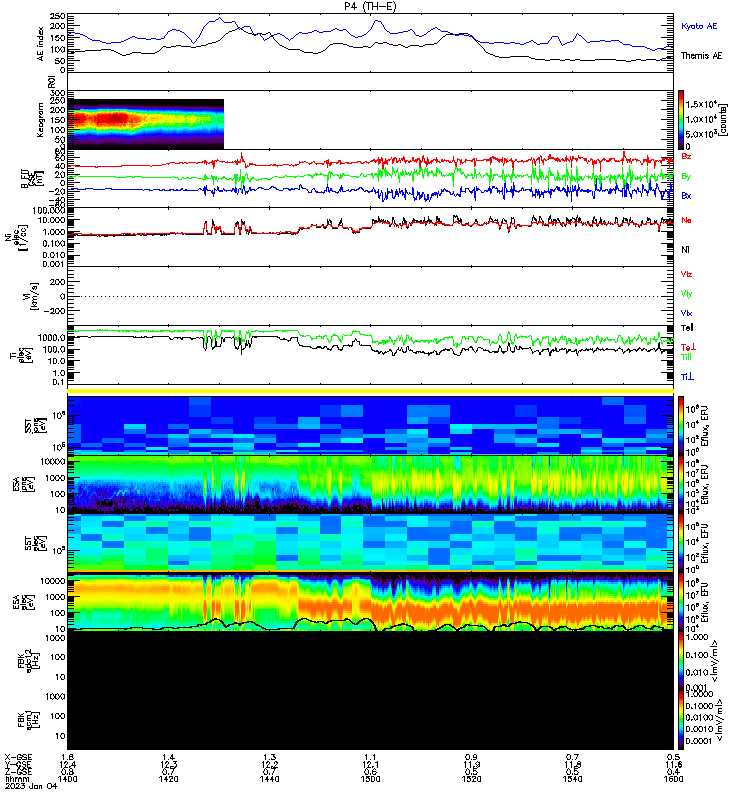The height and width of the screenshot is (800, 750).
Task: Click the X-GSE value '1.8'
Action: [x=67, y=757]
